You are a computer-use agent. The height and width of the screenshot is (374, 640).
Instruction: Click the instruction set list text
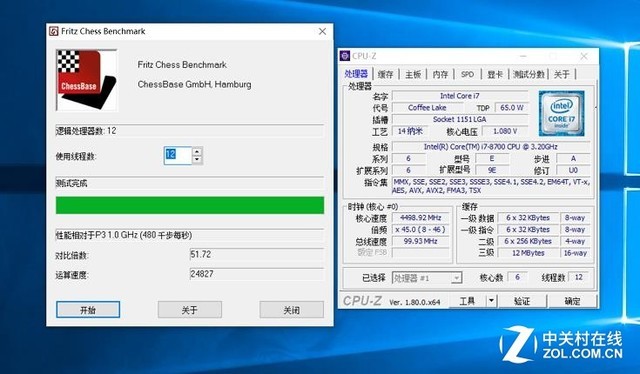coord(491,186)
